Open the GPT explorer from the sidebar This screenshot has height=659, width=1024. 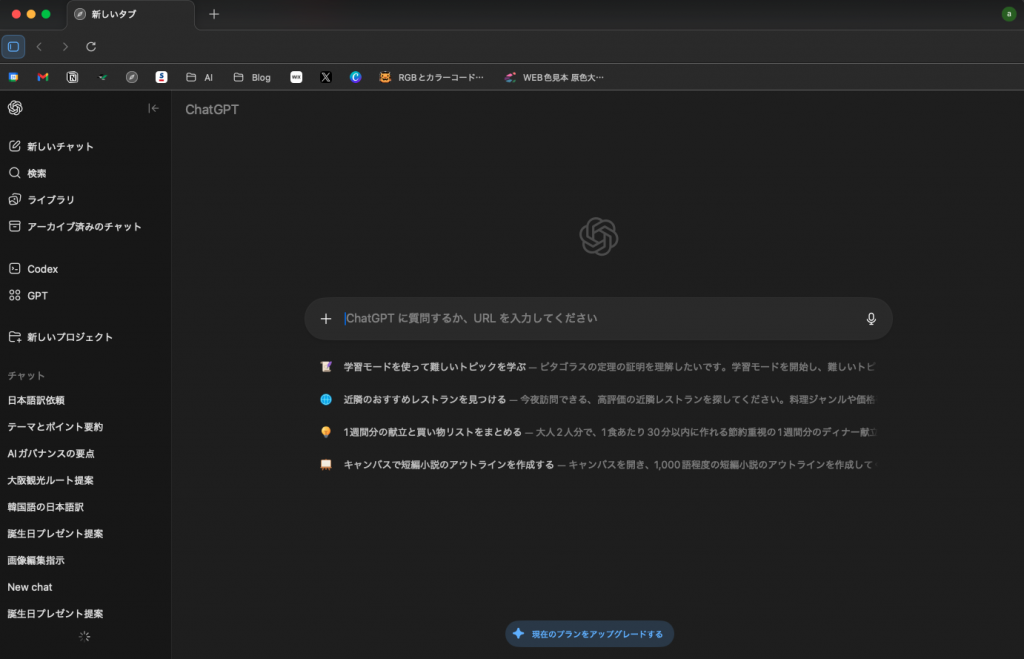pos(36,295)
